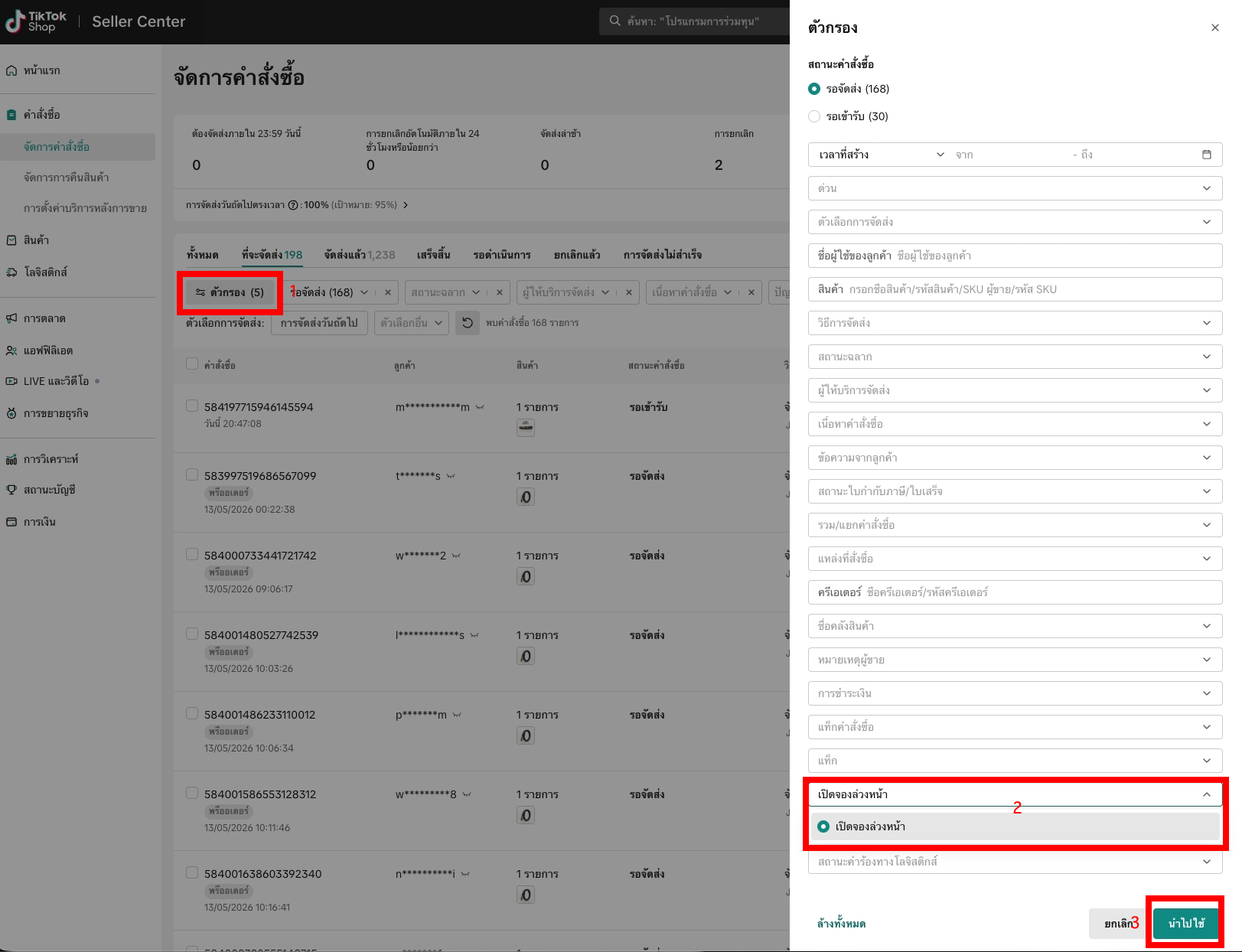Click the home icon beside หน้าแรก

pos(11,70)
